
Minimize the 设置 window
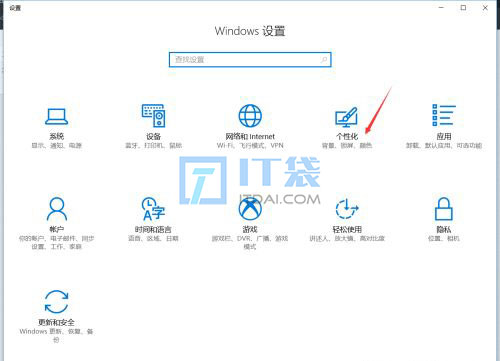(x=441, y=7)
